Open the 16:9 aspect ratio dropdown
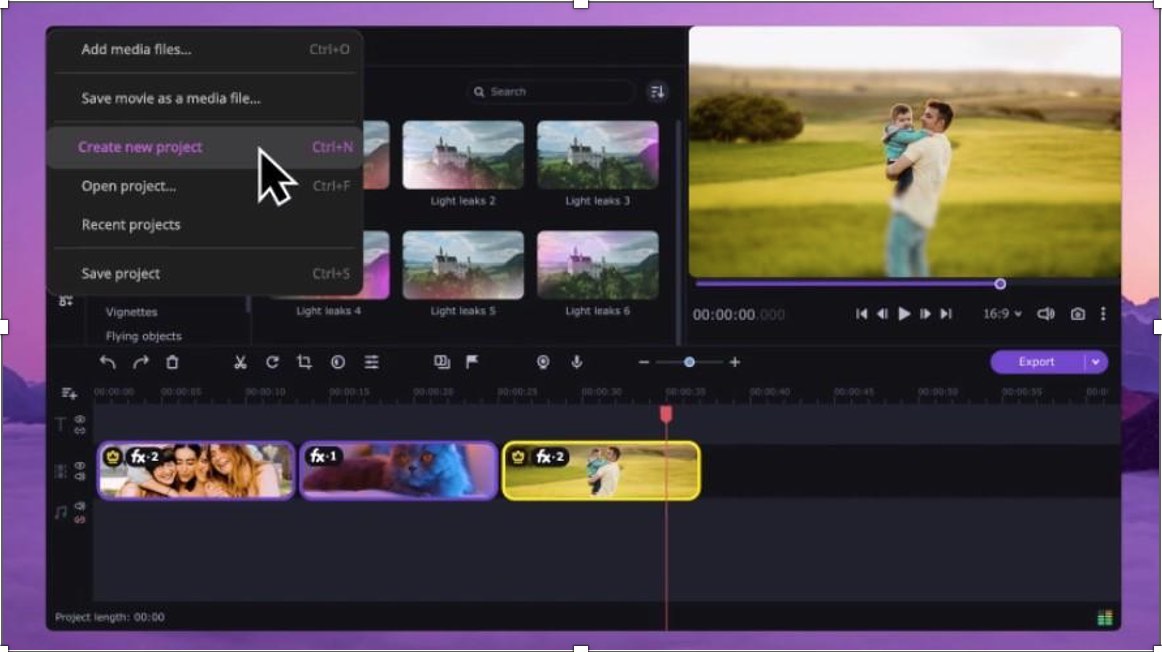Screen dimensions: 1162x652 [1002, 314]
